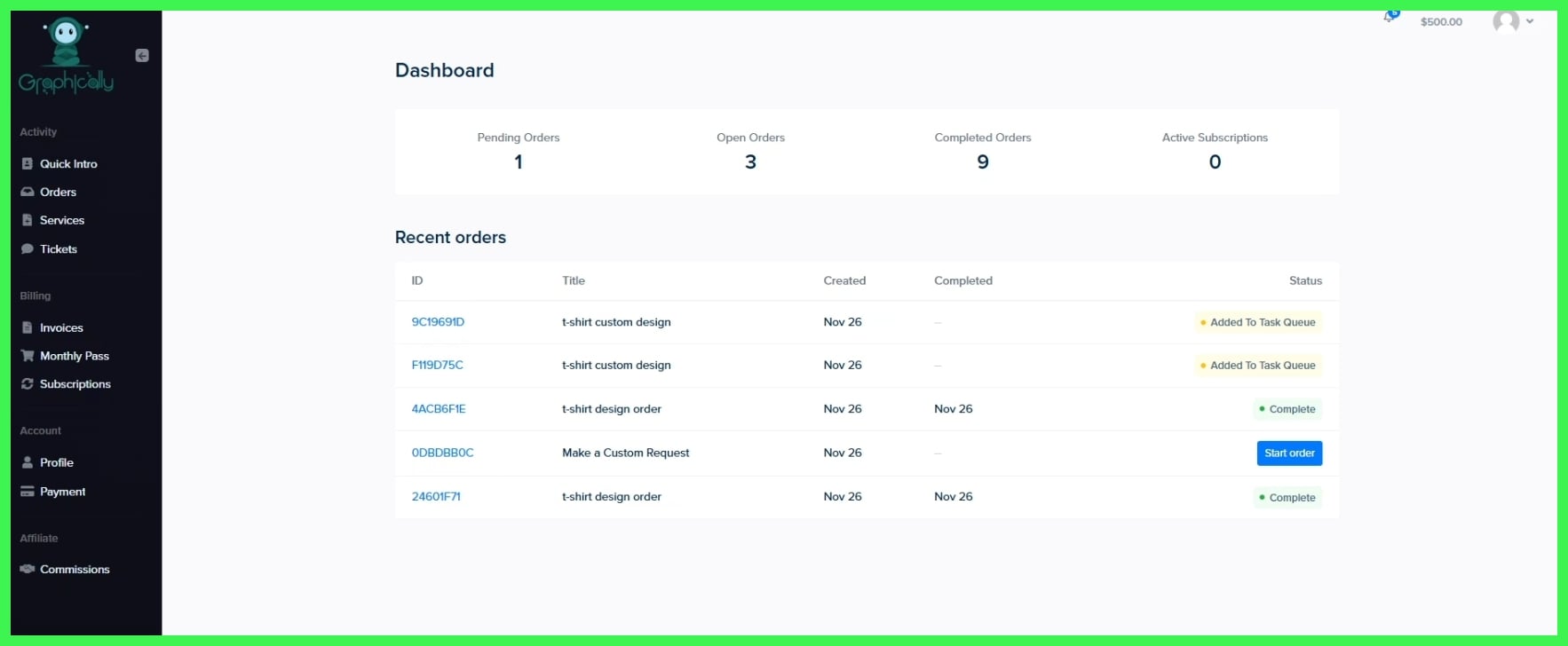Click the notification bell icon
Screen dimensions: 1568x646
[1390, 17]
